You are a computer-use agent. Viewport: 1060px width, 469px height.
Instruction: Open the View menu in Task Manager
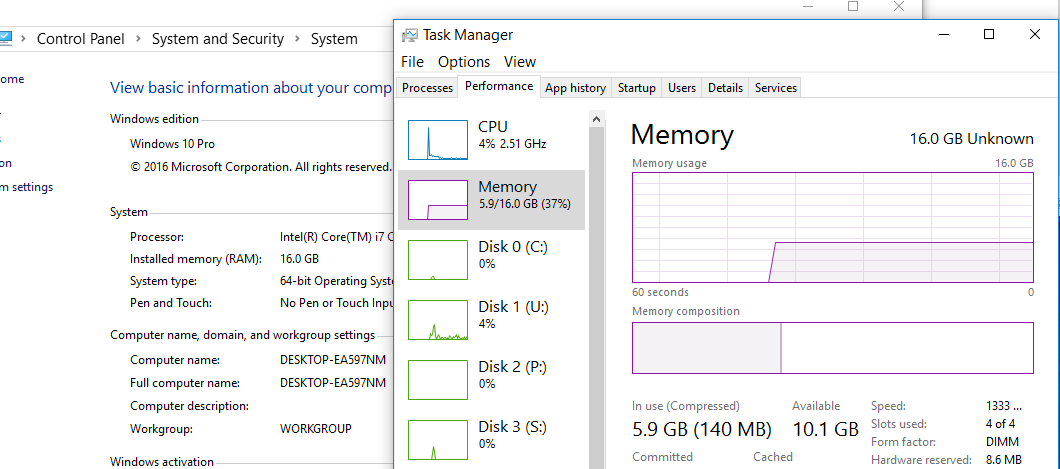coord(520,61)
